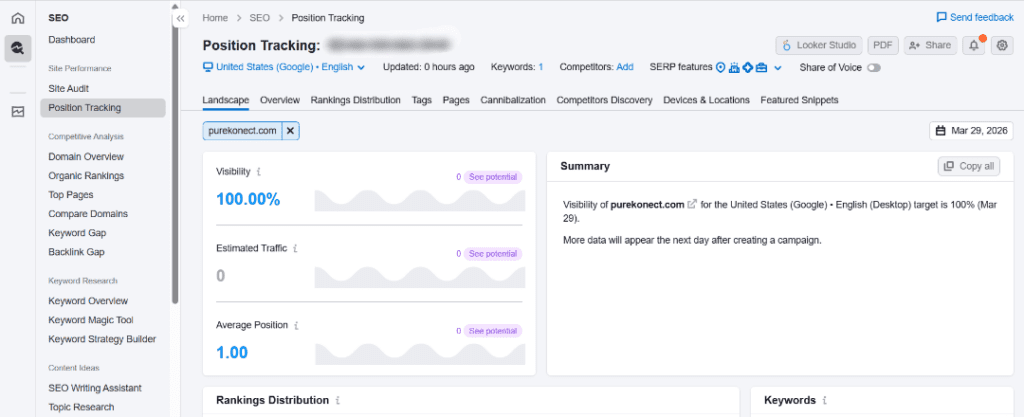Remove purekonect.com filter with X icon

[290, 131]
